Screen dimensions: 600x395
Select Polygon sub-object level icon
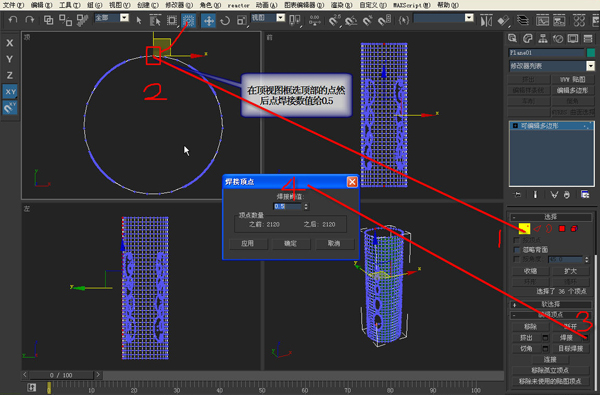coord(562,229)
